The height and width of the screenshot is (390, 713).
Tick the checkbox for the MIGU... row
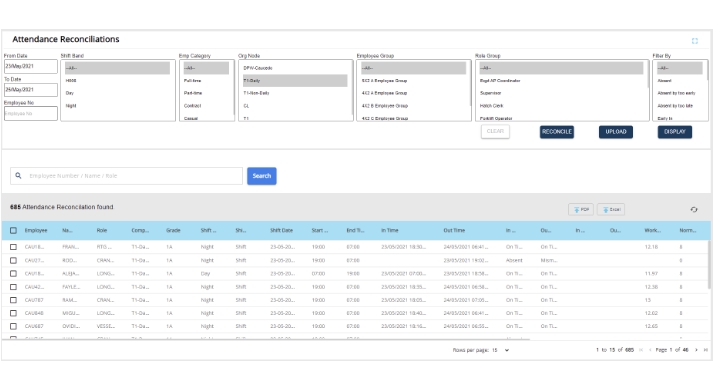pyautogui.click(x=13, y=313)
